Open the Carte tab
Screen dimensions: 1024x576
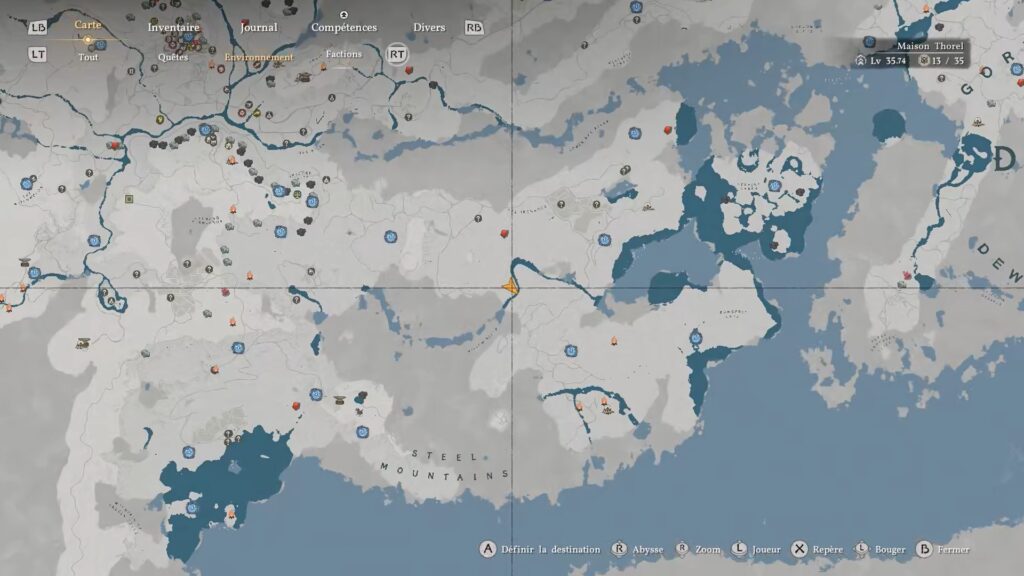pos(88,25)
